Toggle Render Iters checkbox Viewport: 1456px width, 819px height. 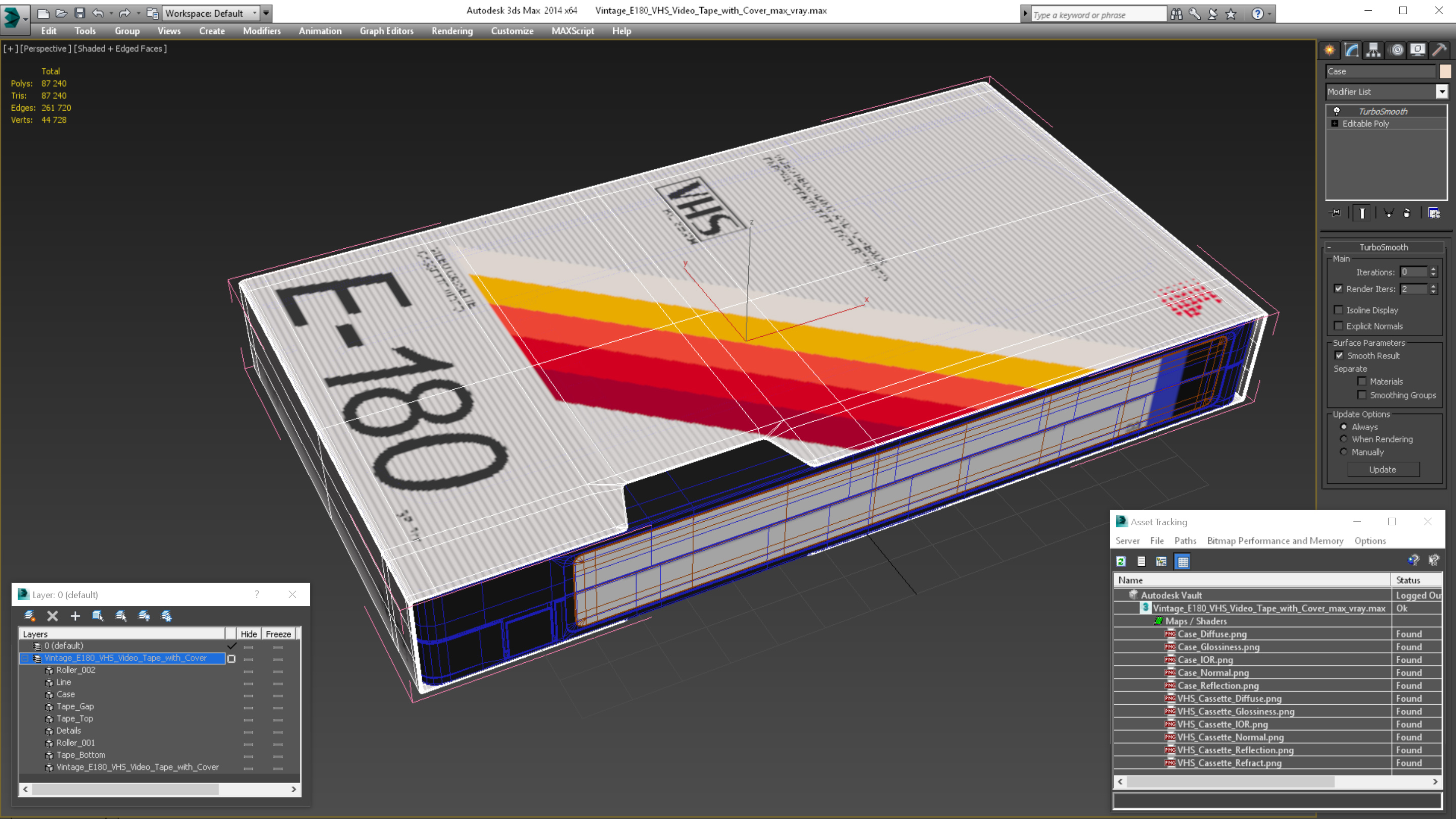[1338, 289]
